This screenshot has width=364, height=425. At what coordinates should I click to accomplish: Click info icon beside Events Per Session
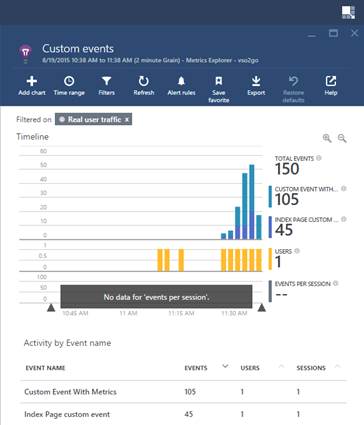335,283
